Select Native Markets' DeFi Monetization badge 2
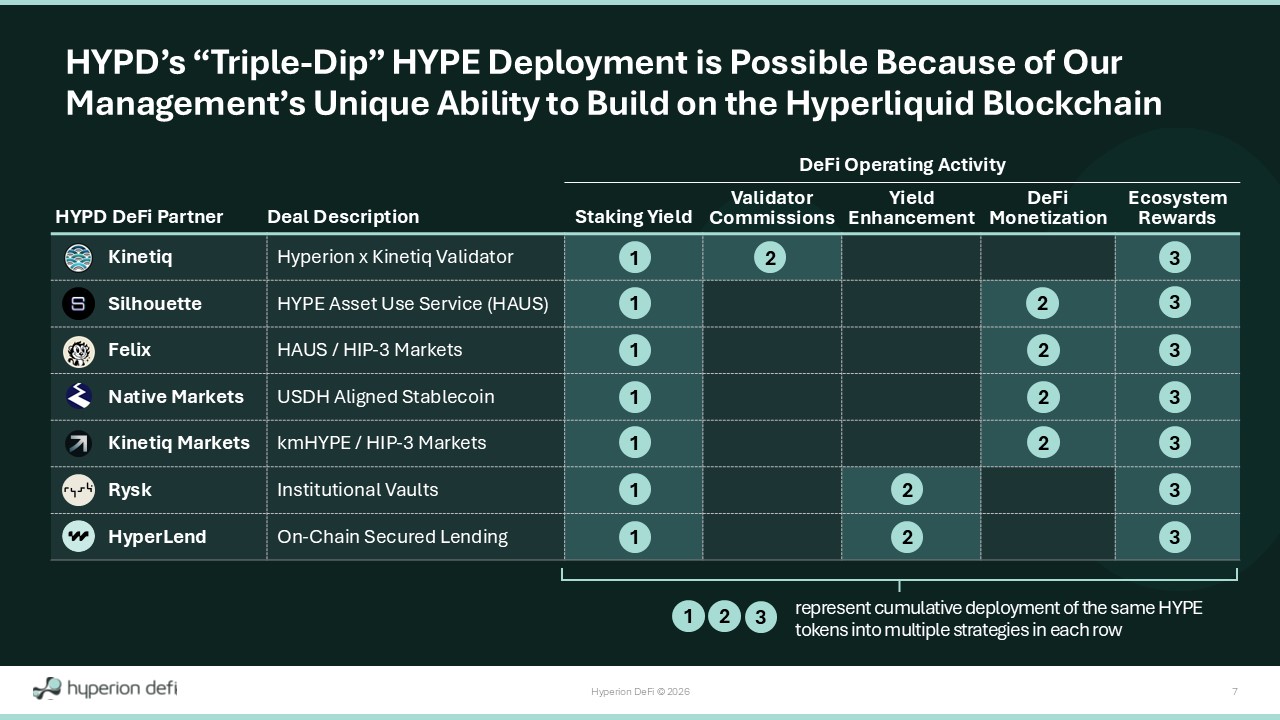This screenshot has width=1280, height=720. 1043,397
